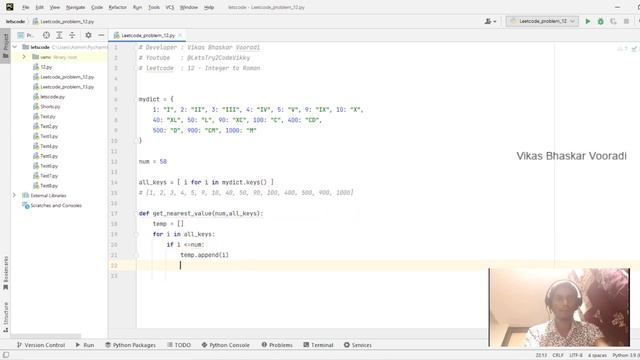Select 12.py in the project tree

point(42,67)
